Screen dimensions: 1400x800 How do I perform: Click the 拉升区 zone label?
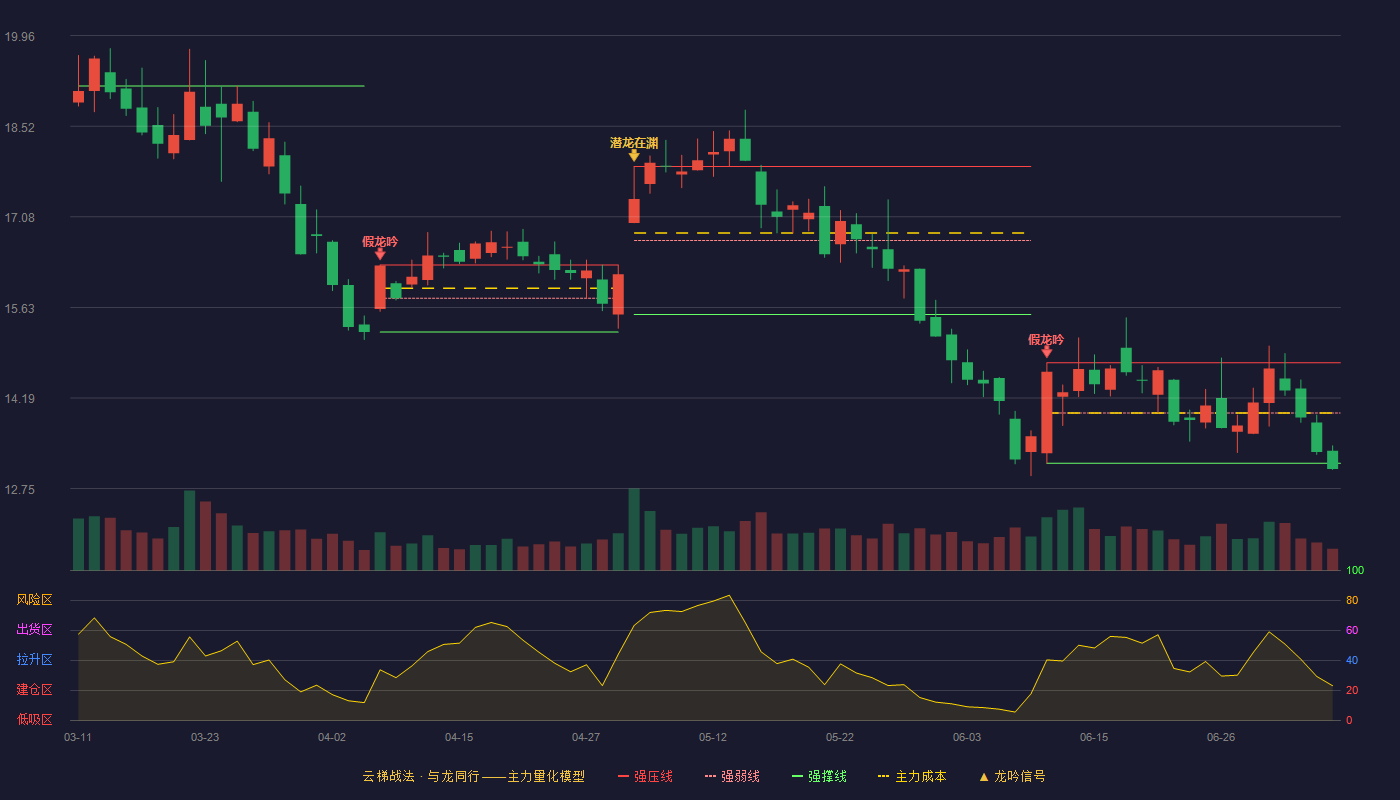click(x=35, y=660)
